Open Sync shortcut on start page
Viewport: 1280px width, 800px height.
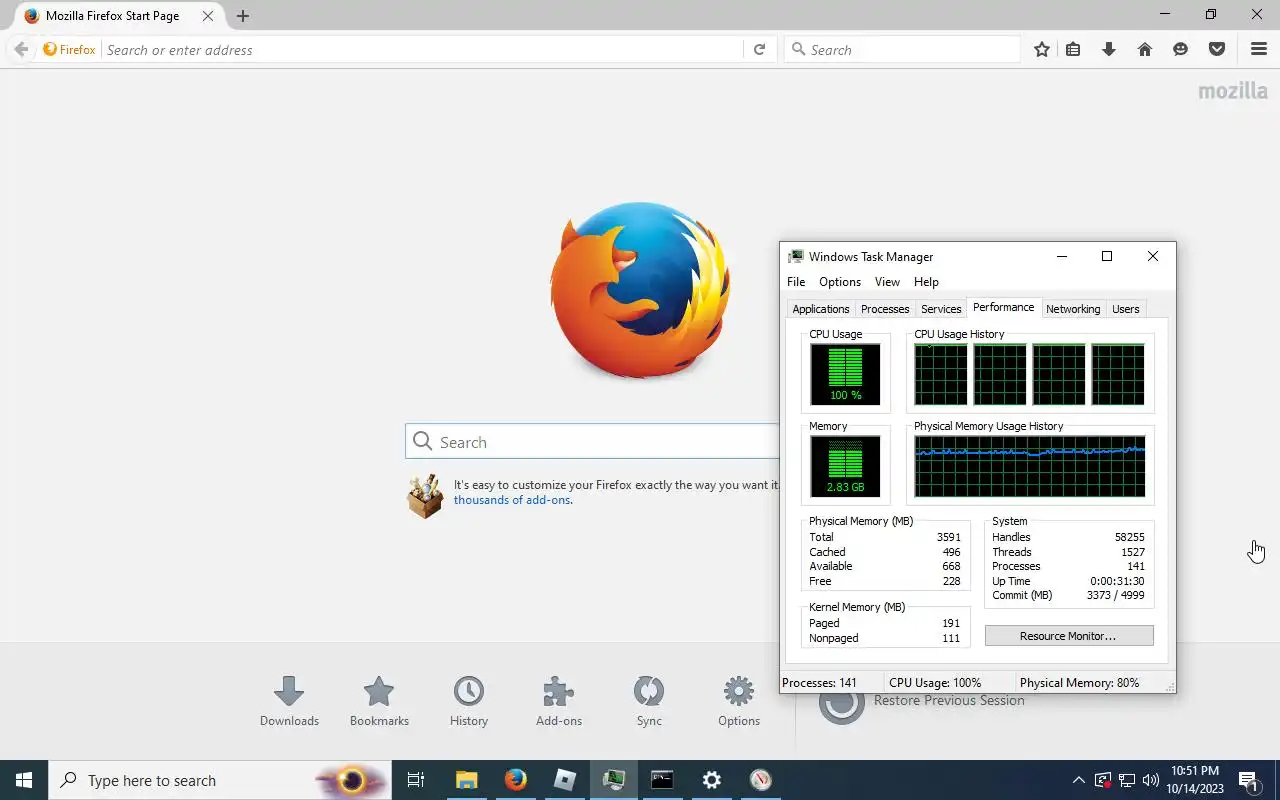[649, 701]
